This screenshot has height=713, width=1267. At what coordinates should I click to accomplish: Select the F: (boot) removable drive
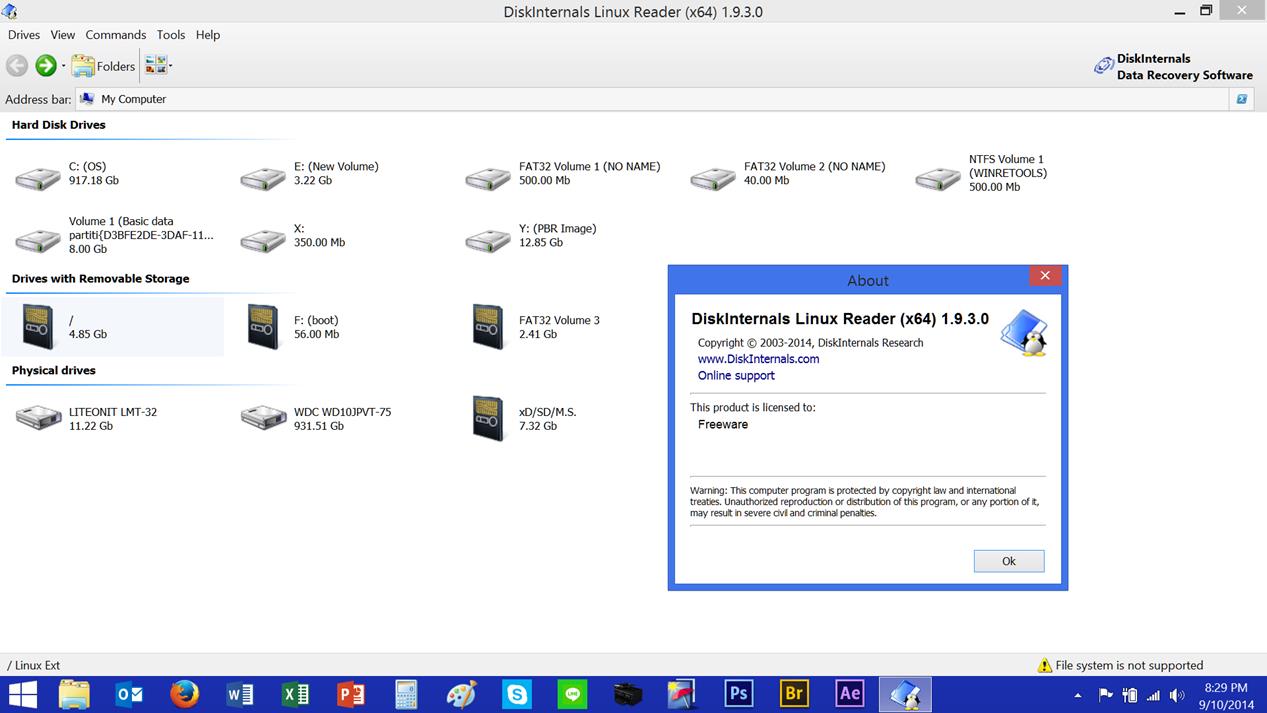(293, 327)
